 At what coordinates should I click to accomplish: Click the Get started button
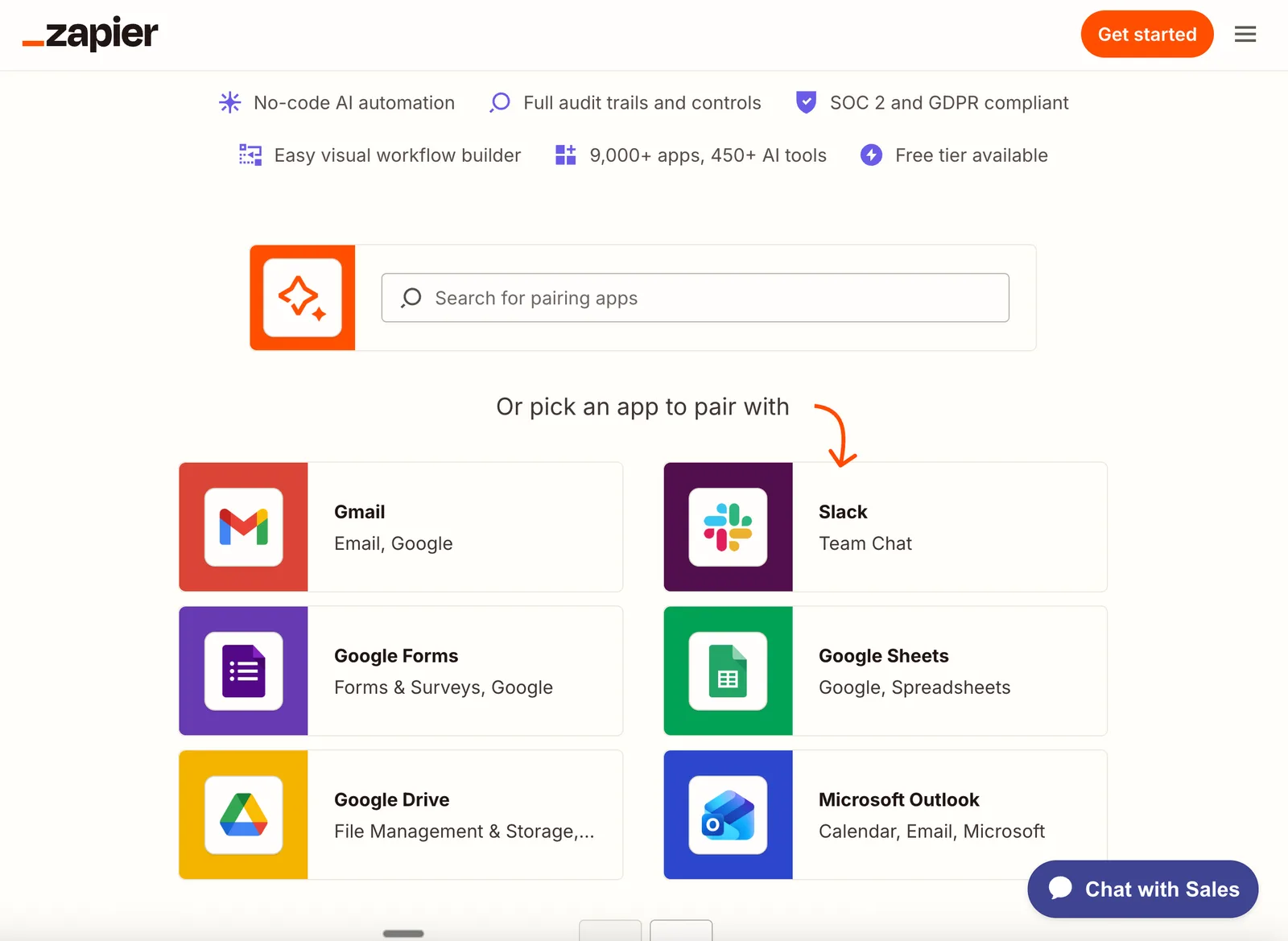click(1147, 34)
